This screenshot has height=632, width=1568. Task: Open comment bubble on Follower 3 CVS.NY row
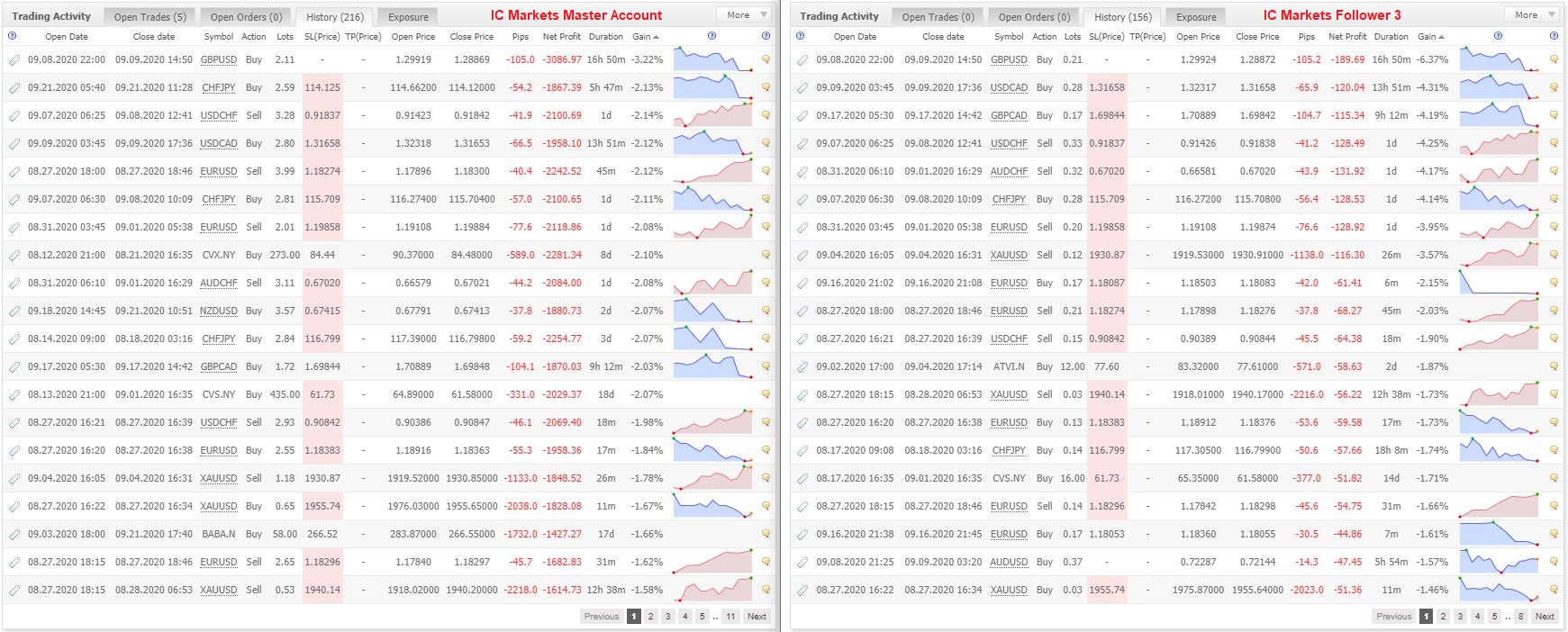pos(1554,479)
